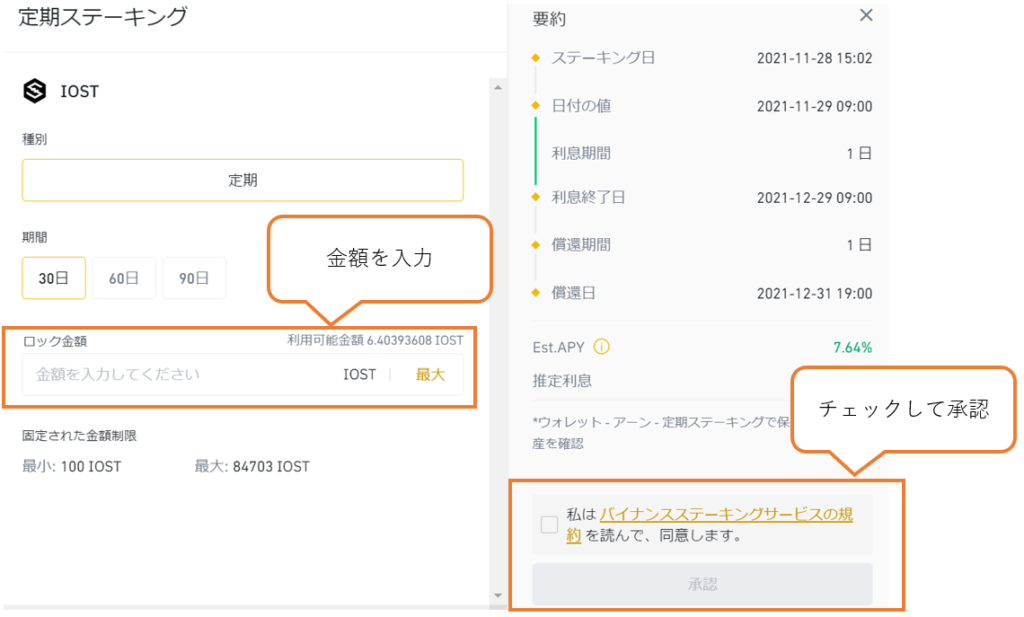Click the 利用可能金額 available balance text
This screenshot has height=617, width=1024.
(375, 341)
